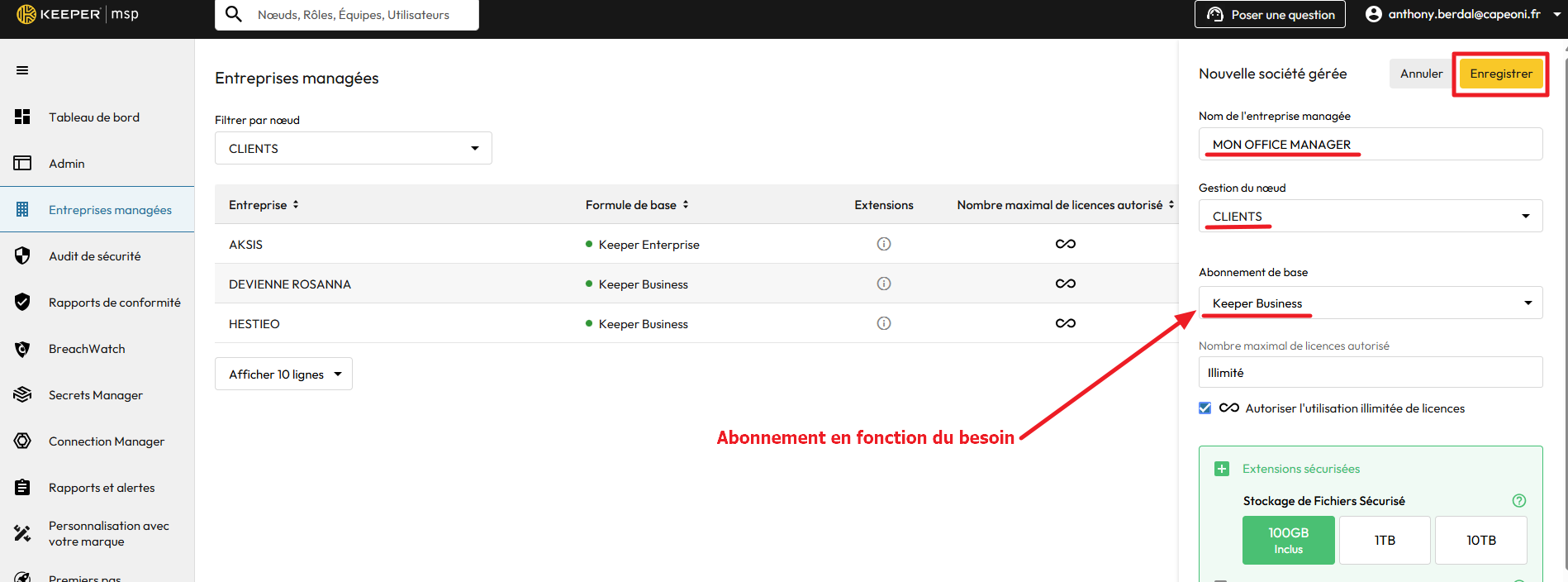Open Rapports de conformité menu item

pos(97,302)
